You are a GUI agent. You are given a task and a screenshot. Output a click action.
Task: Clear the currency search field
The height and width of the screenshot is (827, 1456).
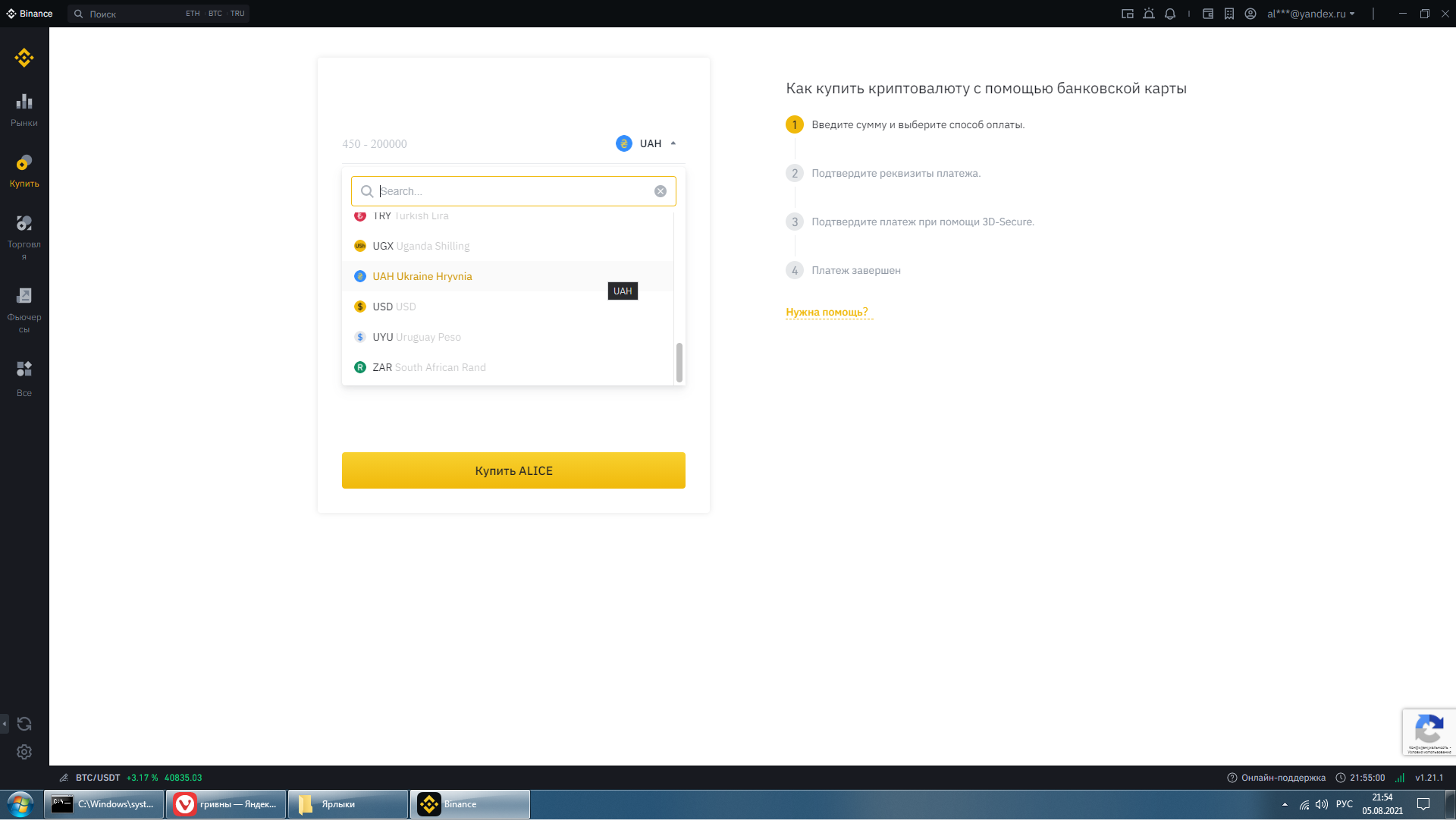click(x=661, y=193)
